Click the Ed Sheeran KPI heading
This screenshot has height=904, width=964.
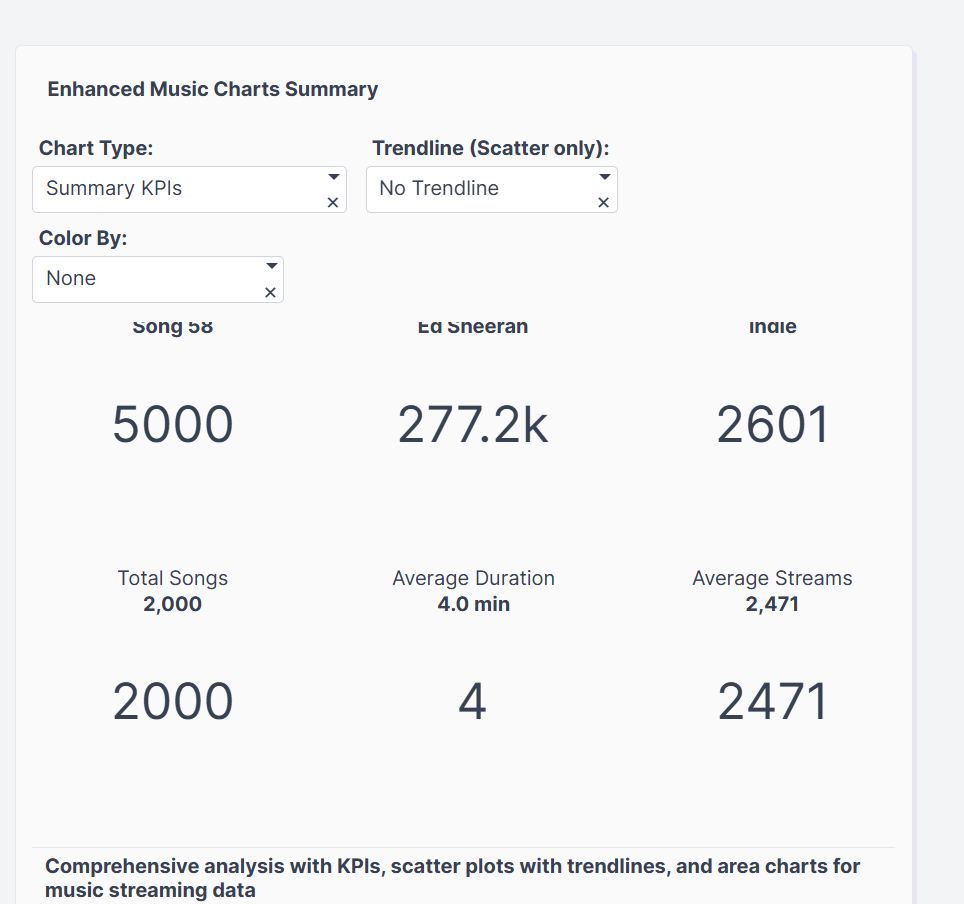[x=473, y=328]
